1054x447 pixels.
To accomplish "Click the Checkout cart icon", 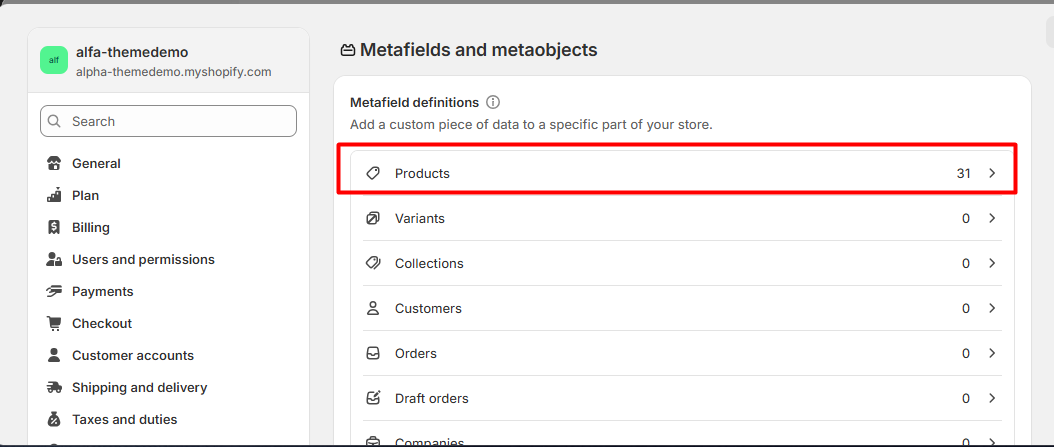I will coord(54,323).
